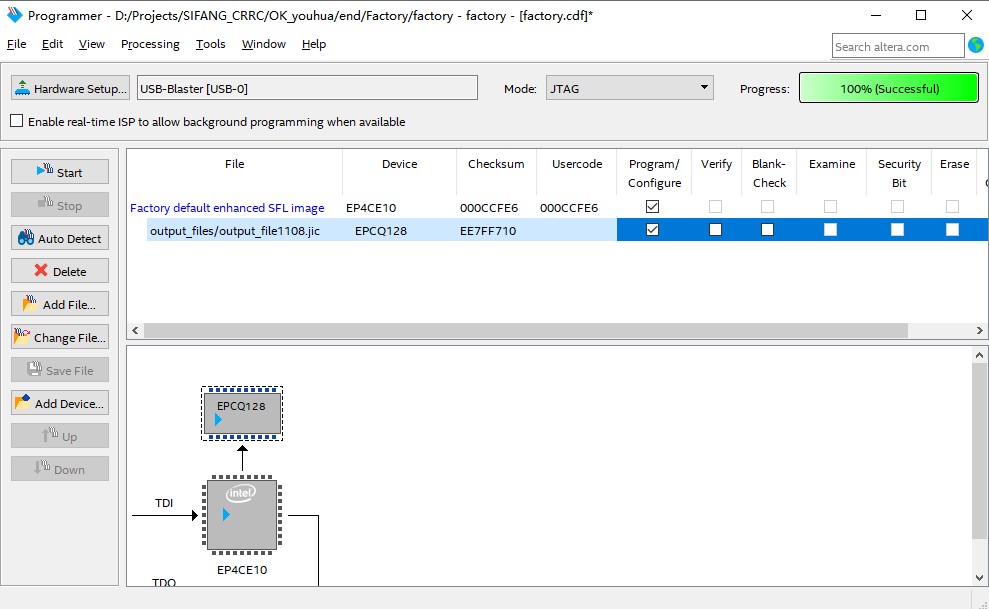Toggle Verify checkbox for output_file1108.jic
This screenshot has width=989, height=609.
coord(715,229)
